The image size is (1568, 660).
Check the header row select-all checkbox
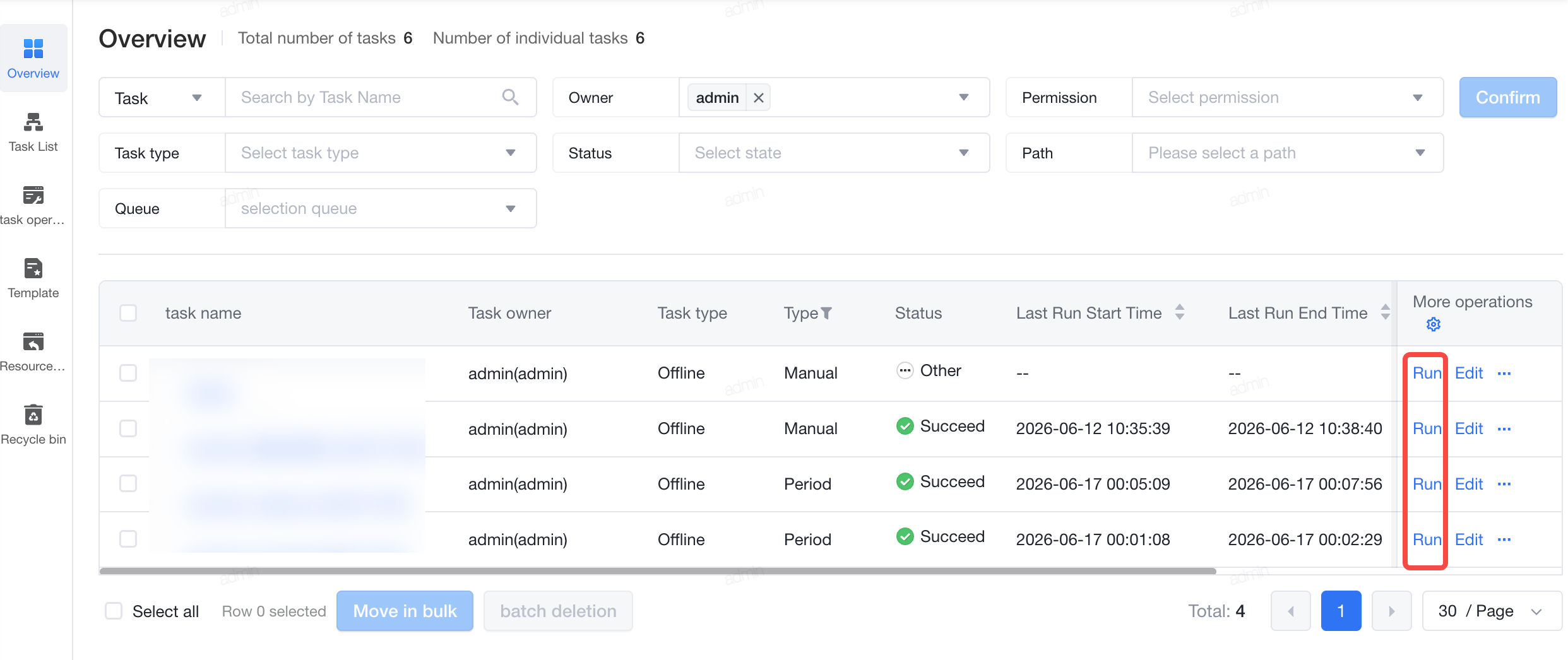pyautogui.click(x=128, y=313)
